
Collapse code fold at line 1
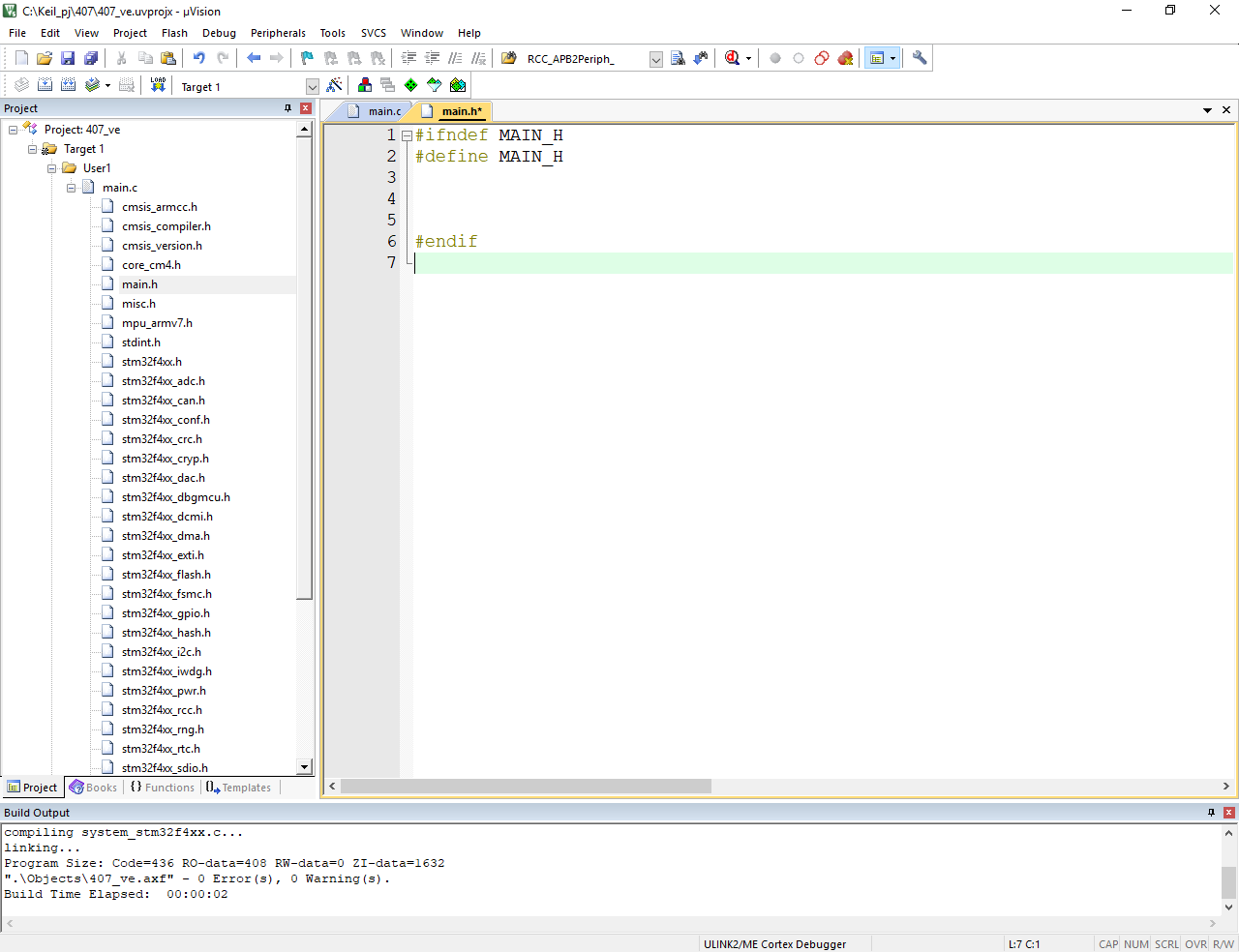pyautogui.click(x=408, y=135)
